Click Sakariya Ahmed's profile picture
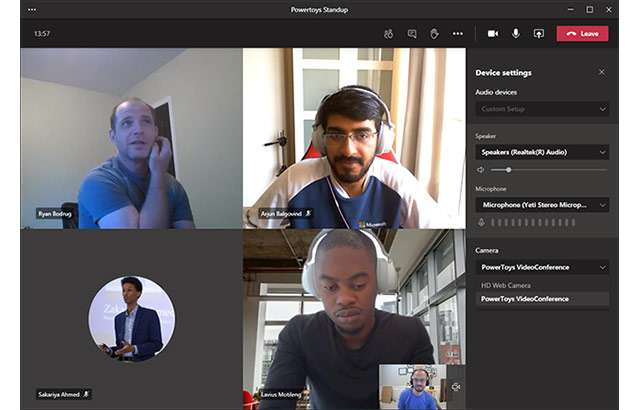Image resolution: width=640 pixels, height=410 pixels. (131, 319)
